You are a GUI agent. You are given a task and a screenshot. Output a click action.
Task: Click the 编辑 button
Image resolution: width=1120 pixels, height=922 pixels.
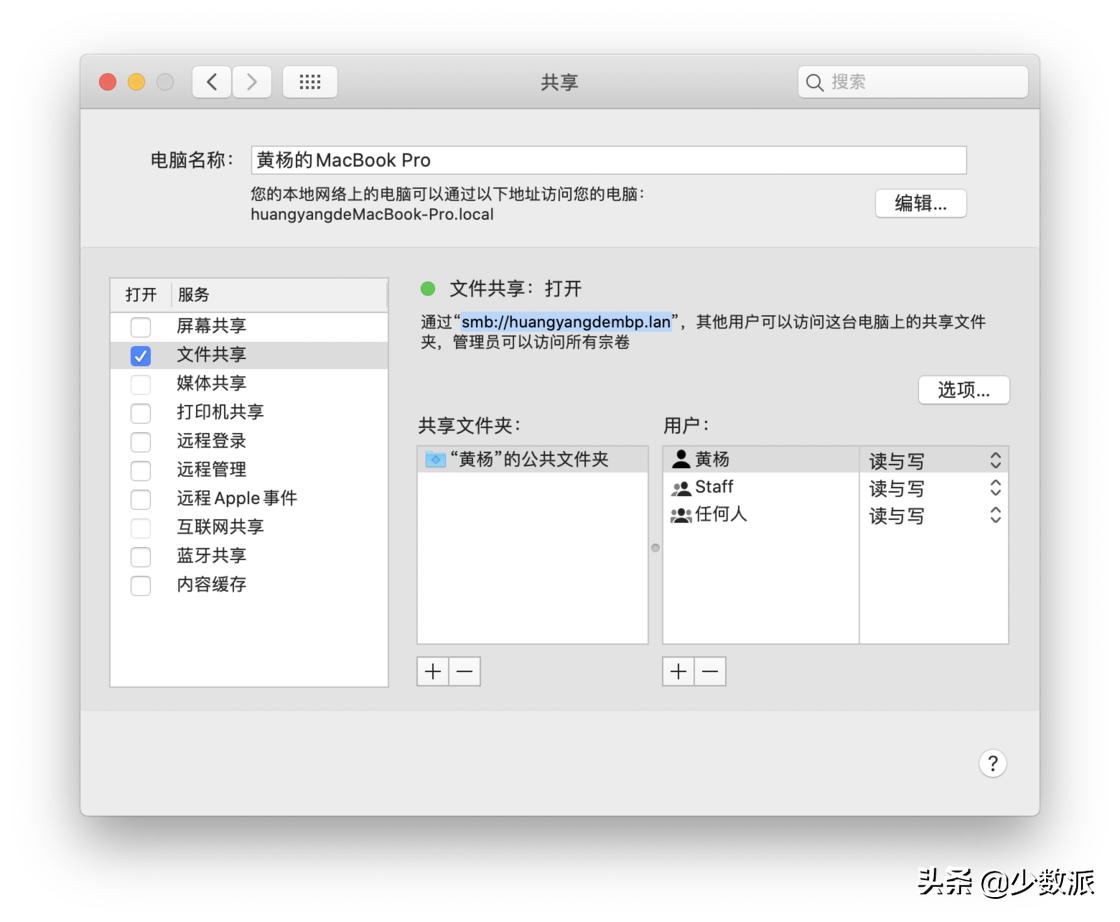919,203
